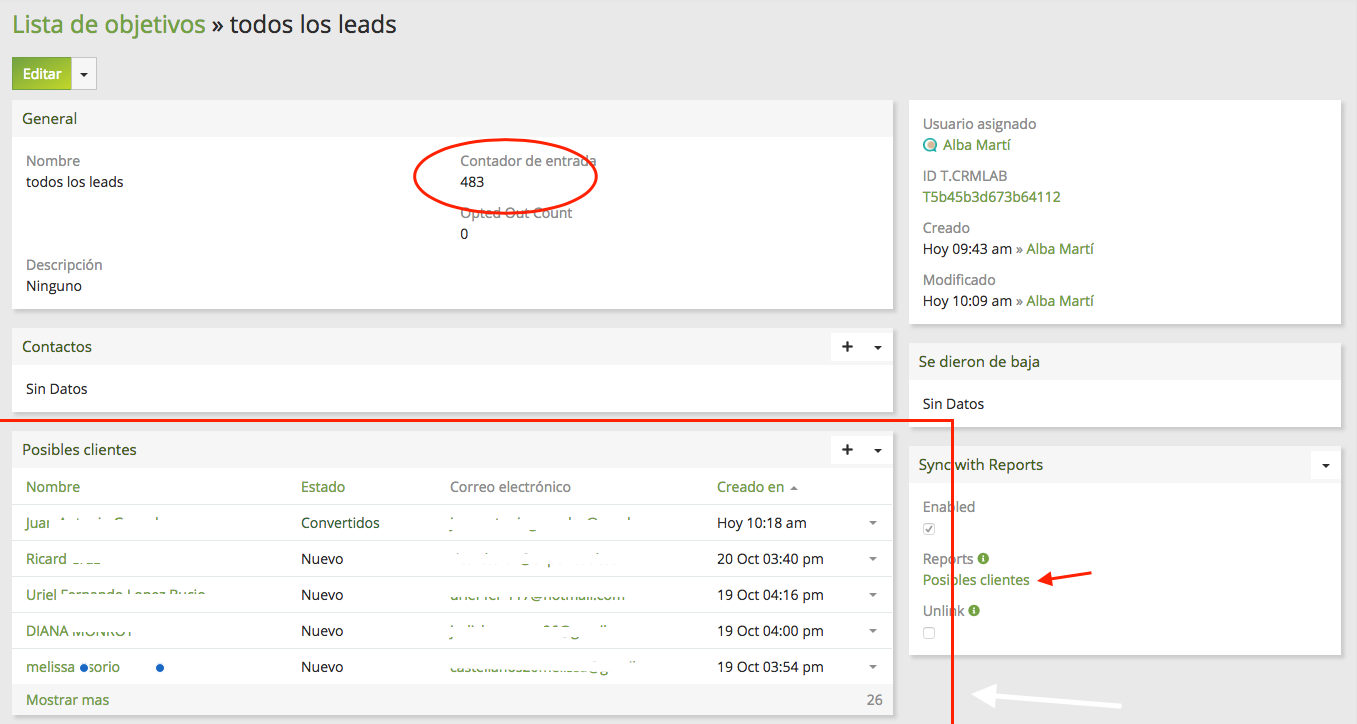Check the Unlink checkbox
The height and width of the screenshot is (724, 1357).
929,633
